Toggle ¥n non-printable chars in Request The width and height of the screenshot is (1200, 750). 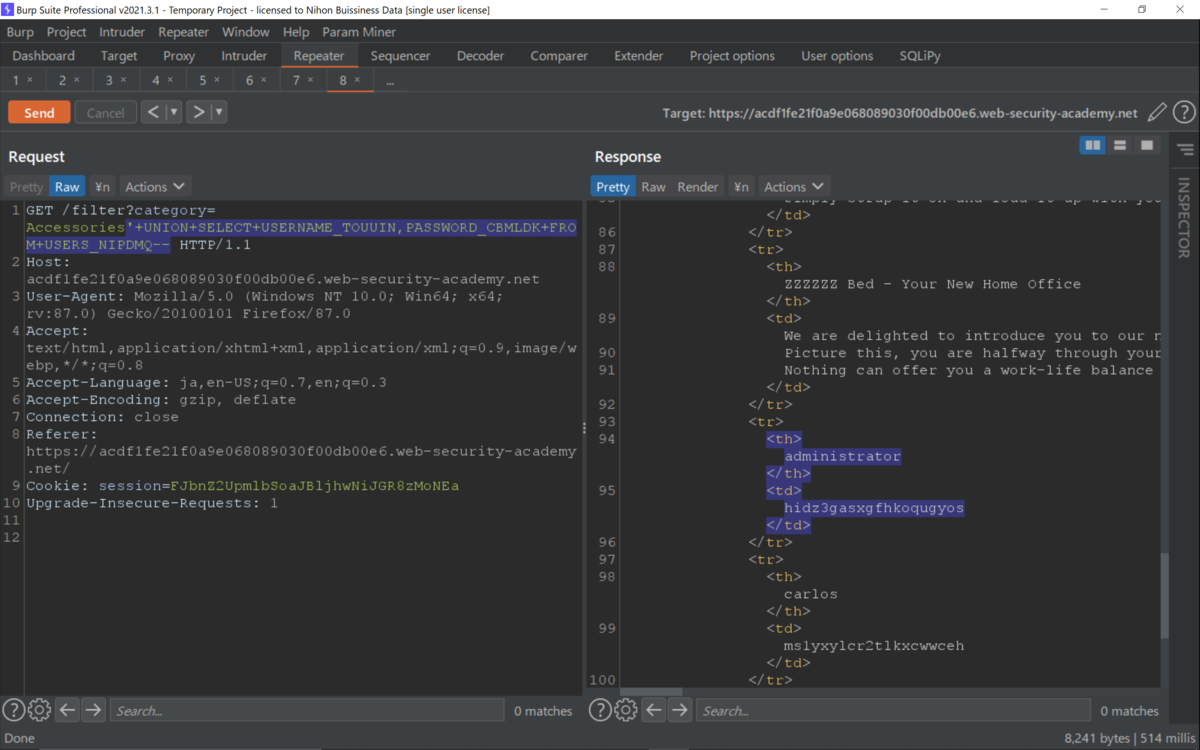coord(102,186)
